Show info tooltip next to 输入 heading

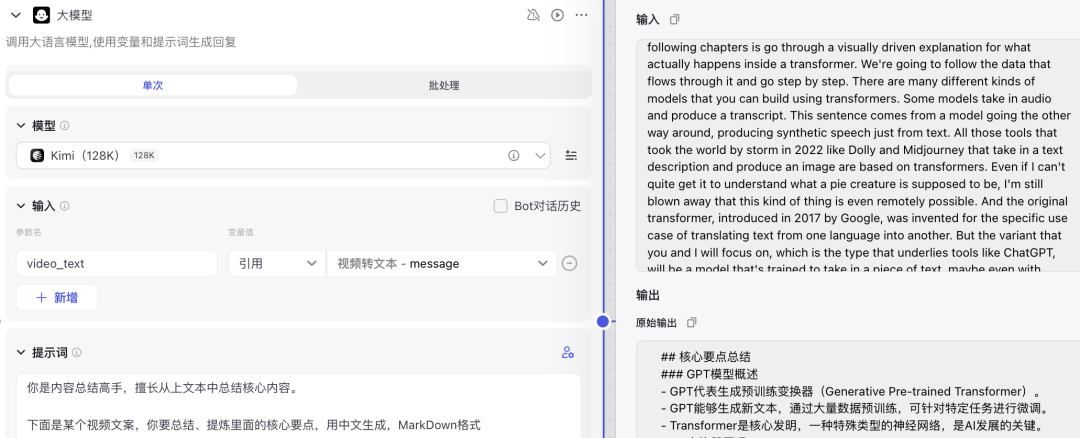tap(65, 206)
